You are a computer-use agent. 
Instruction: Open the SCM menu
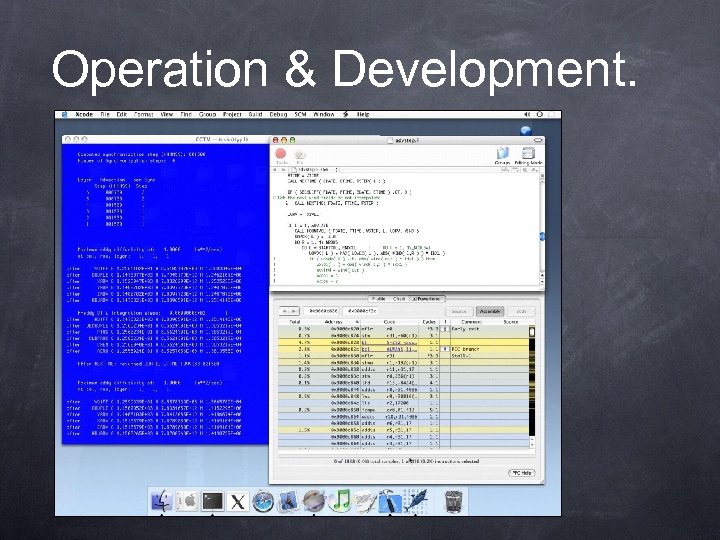[300, 114]
